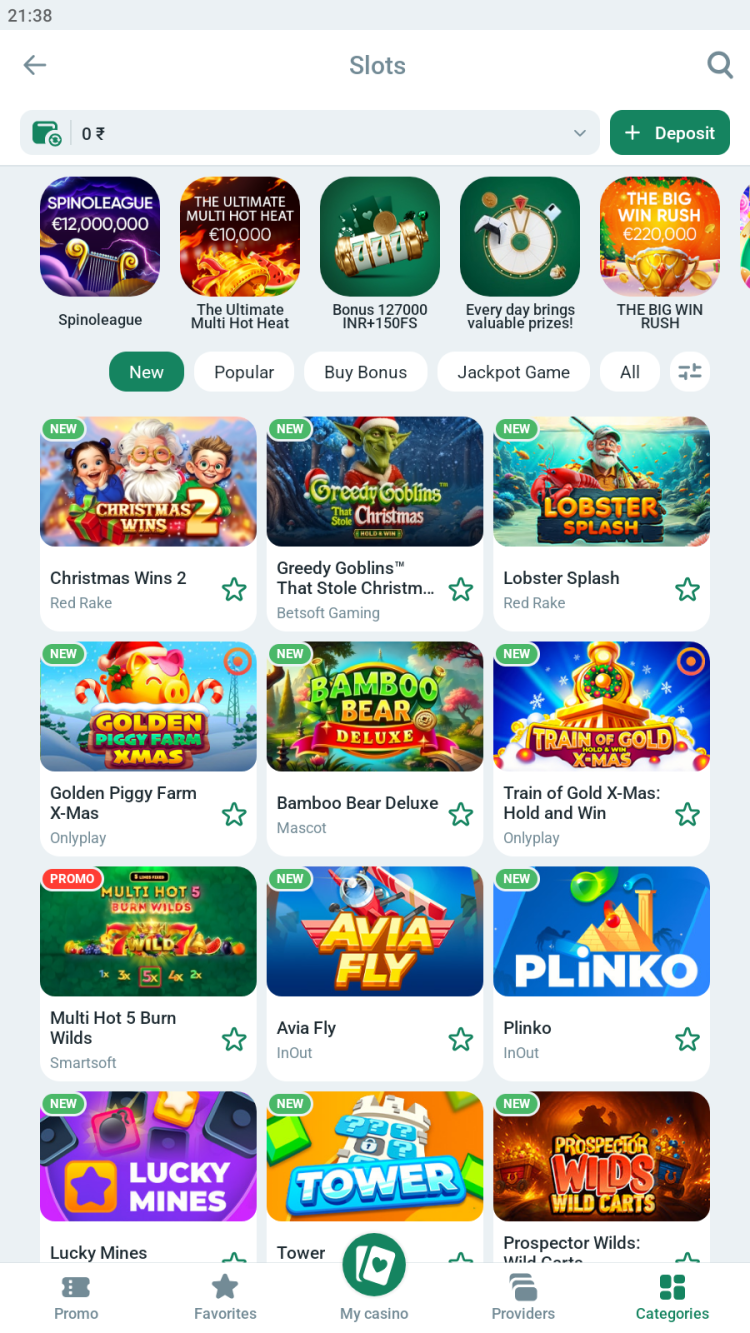
Task: Click the green Deposit button
Action: [670, 133]
